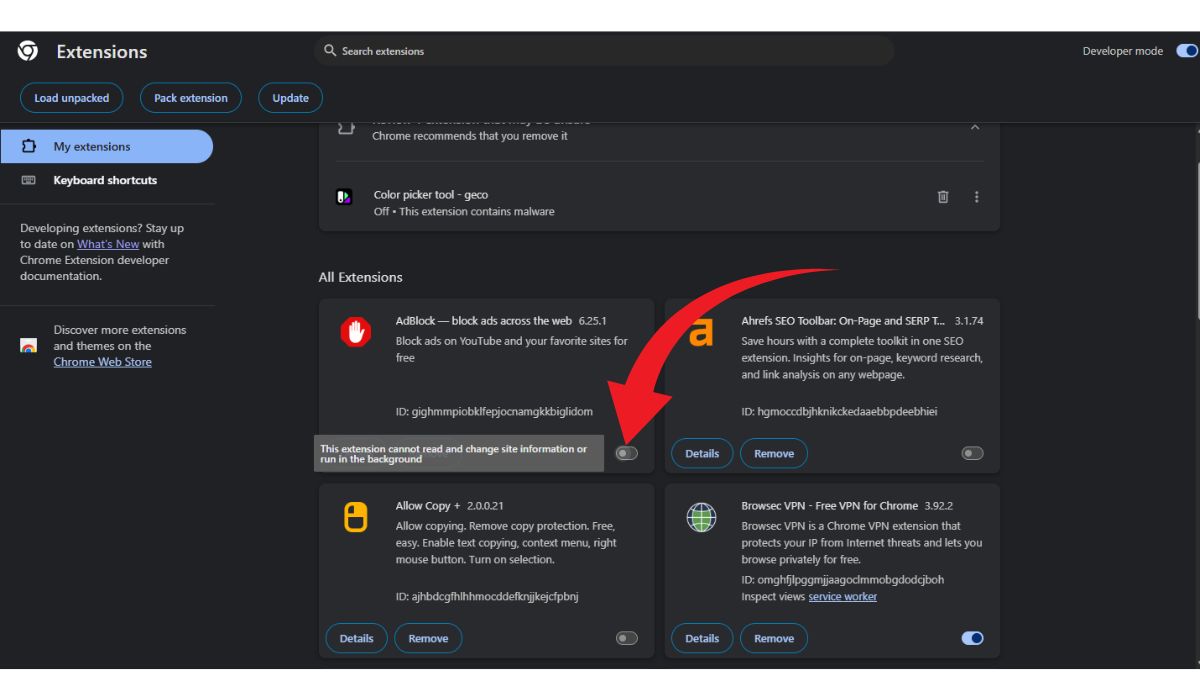
Task: Remove the Ahrefs SEO Toolbar extension
Action: pos(774,453)
